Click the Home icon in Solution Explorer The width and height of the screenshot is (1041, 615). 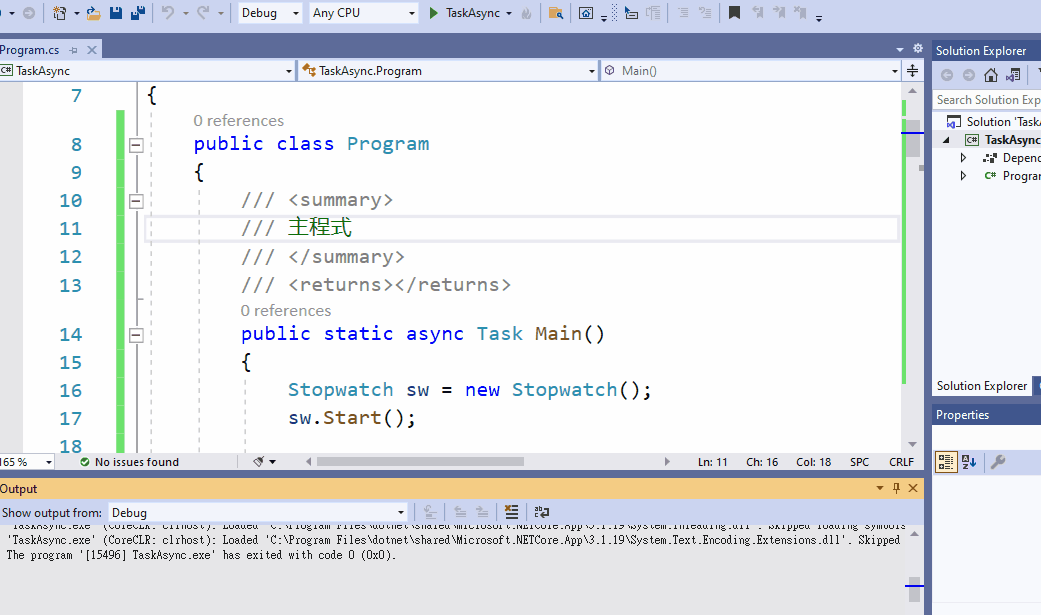click(990, 75)
